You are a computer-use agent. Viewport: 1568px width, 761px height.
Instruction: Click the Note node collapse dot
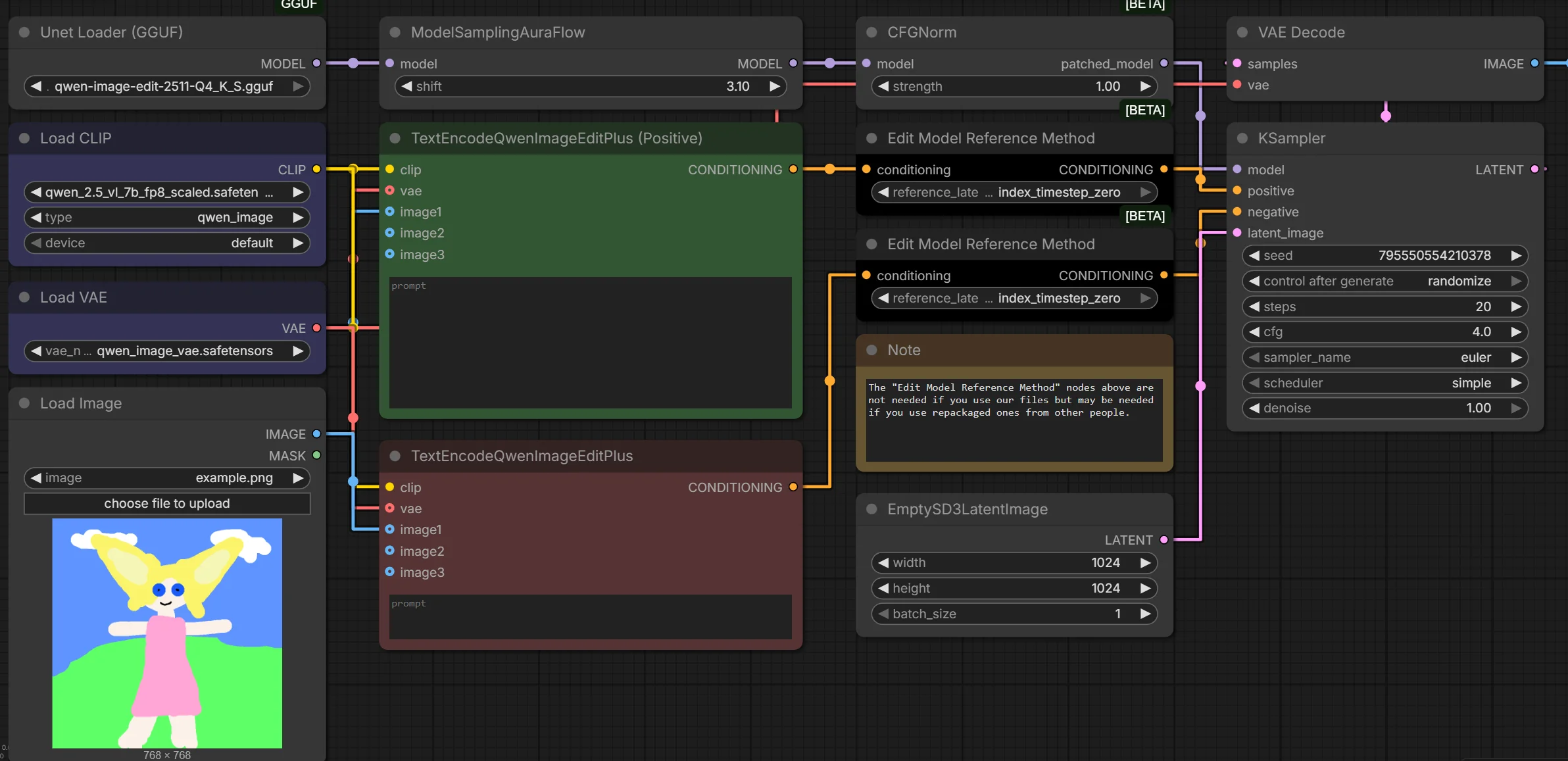point(871,350)
